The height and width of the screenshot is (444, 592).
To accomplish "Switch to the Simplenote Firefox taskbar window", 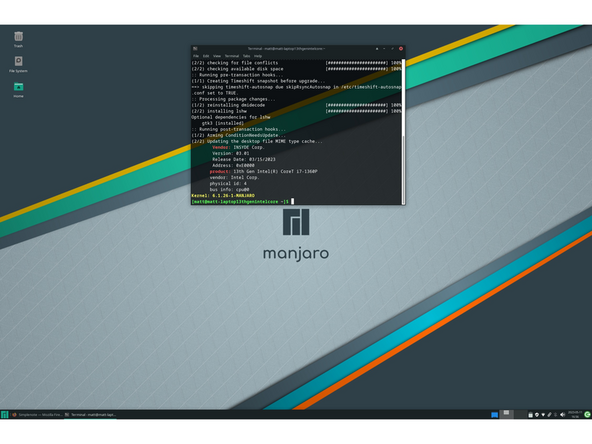I will 37,415.
